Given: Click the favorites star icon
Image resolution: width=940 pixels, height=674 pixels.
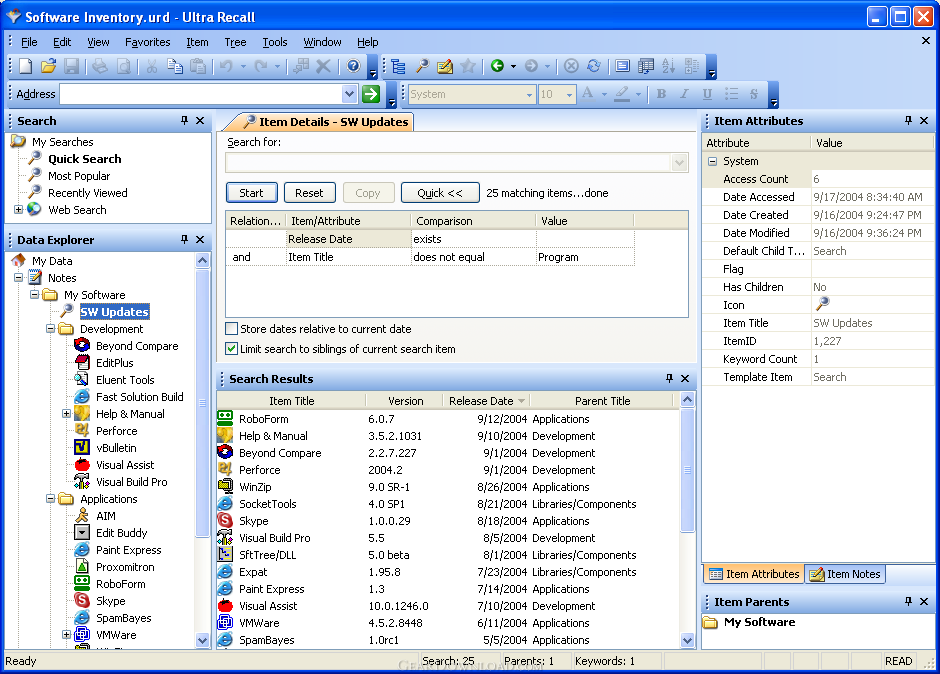Looking at the screenshot, I should (468, 66).
